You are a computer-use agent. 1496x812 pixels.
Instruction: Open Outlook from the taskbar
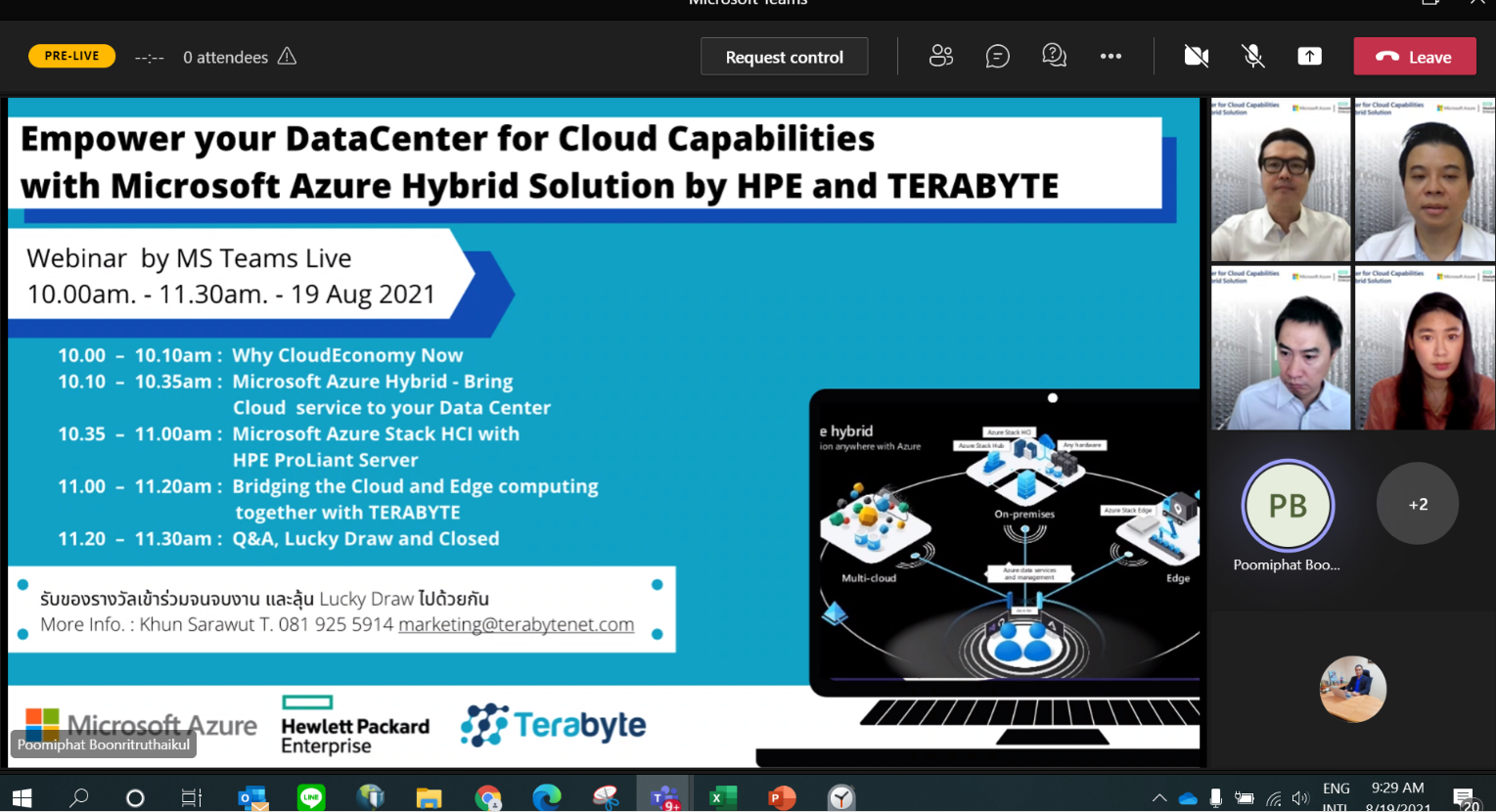click(x=253, y=798)
